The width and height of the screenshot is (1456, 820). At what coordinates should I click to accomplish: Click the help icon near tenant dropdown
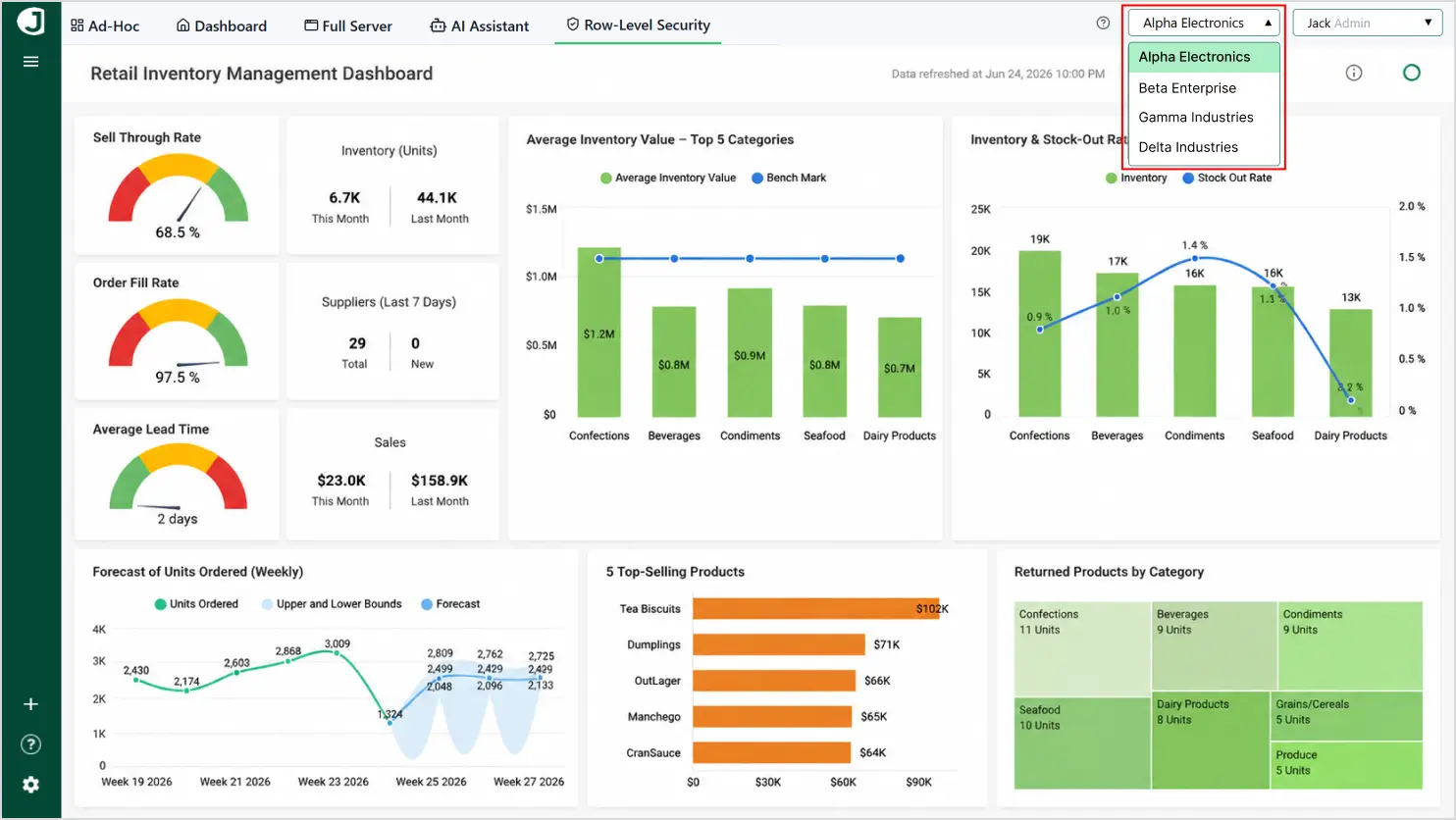pos(1103,23)
